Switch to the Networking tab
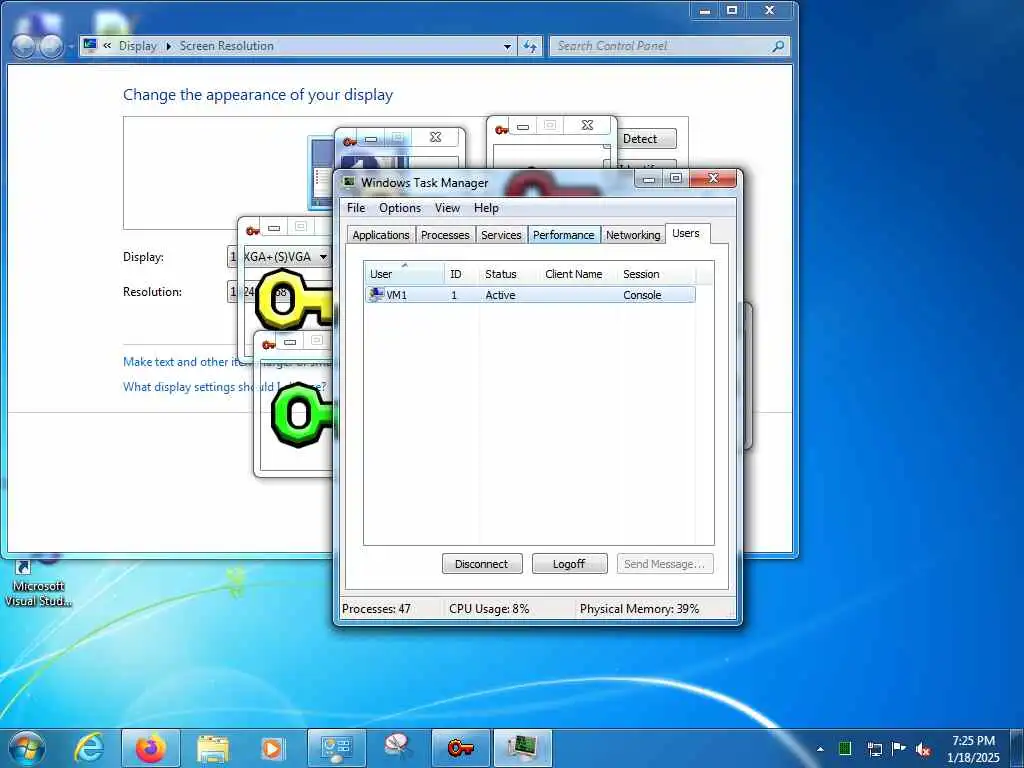 click(633, 235)
